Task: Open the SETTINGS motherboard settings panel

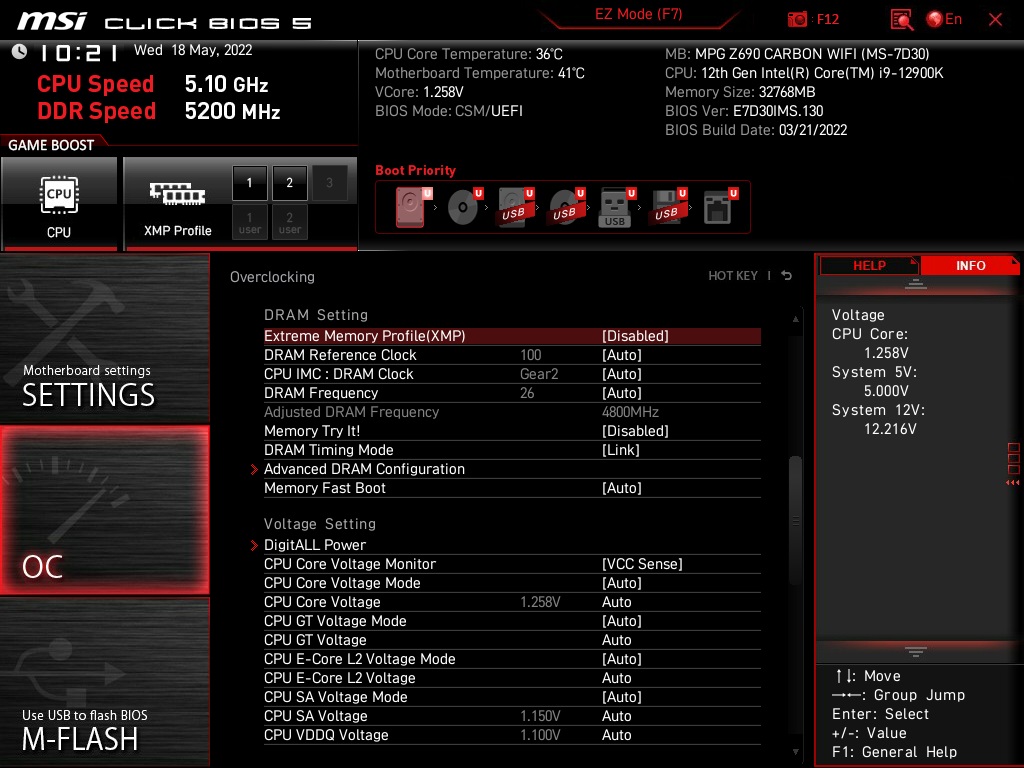Action: (104, 338)
